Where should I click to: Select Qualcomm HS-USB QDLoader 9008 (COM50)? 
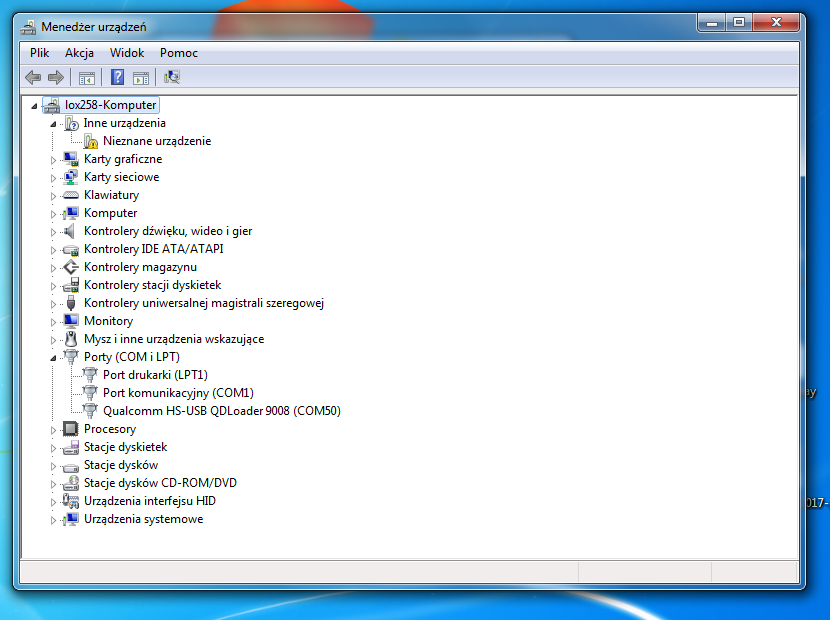click(221, 411)
